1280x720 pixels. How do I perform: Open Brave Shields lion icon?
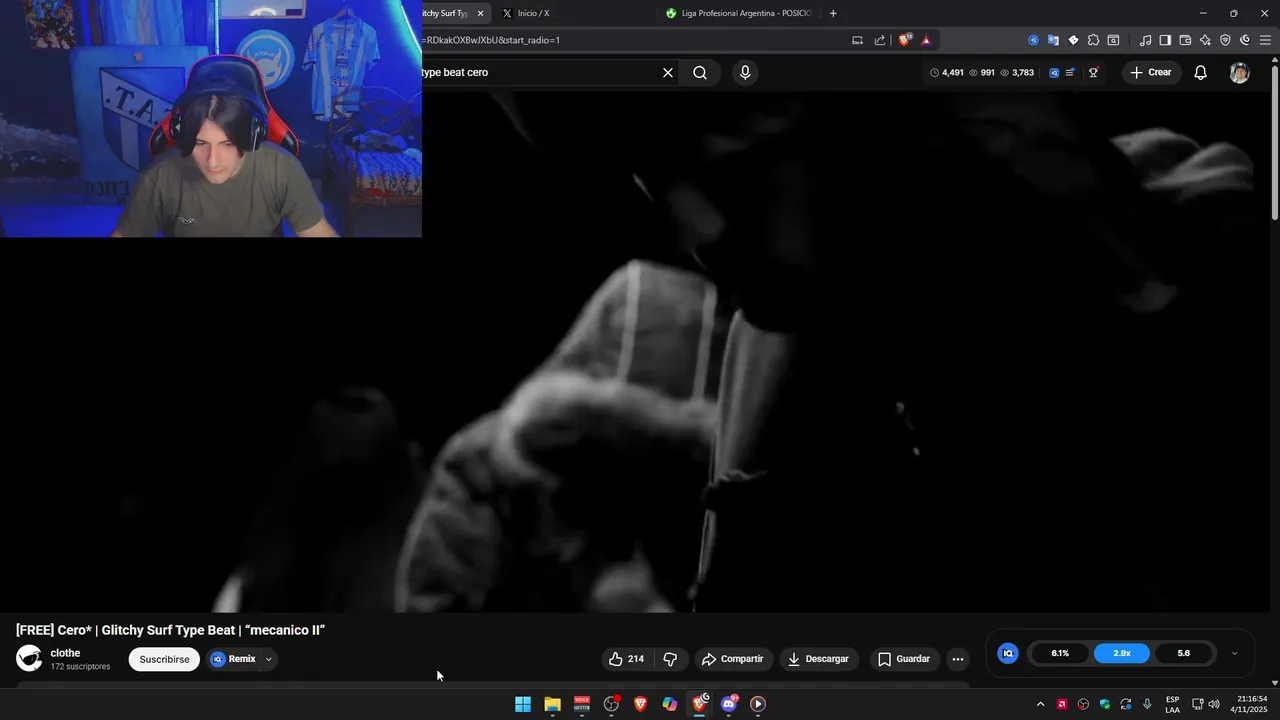point(905,40)
